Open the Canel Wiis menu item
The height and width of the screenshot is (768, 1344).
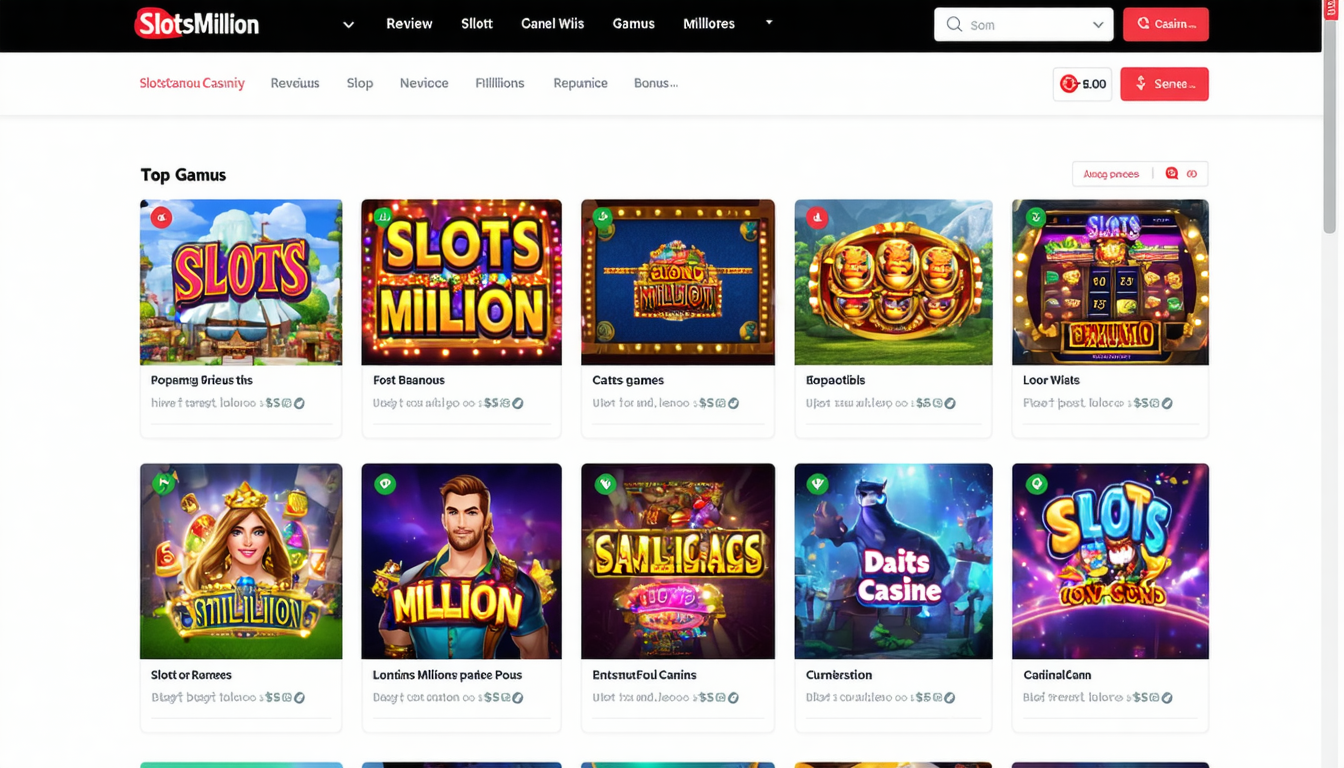coord(552,24)
